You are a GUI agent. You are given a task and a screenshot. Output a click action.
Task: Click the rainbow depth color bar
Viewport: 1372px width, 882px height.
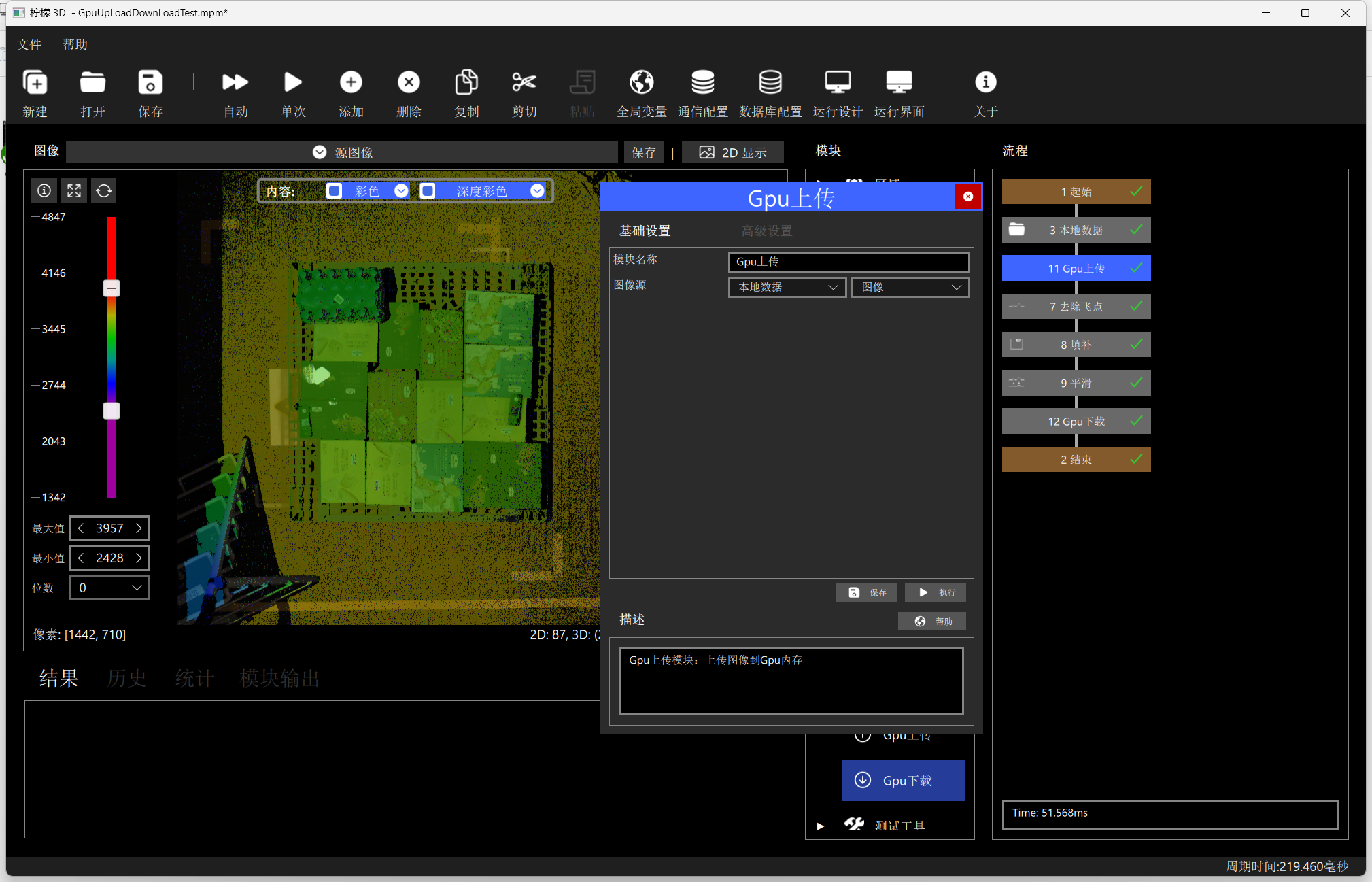pyautogui.click(x=112, y=357)
